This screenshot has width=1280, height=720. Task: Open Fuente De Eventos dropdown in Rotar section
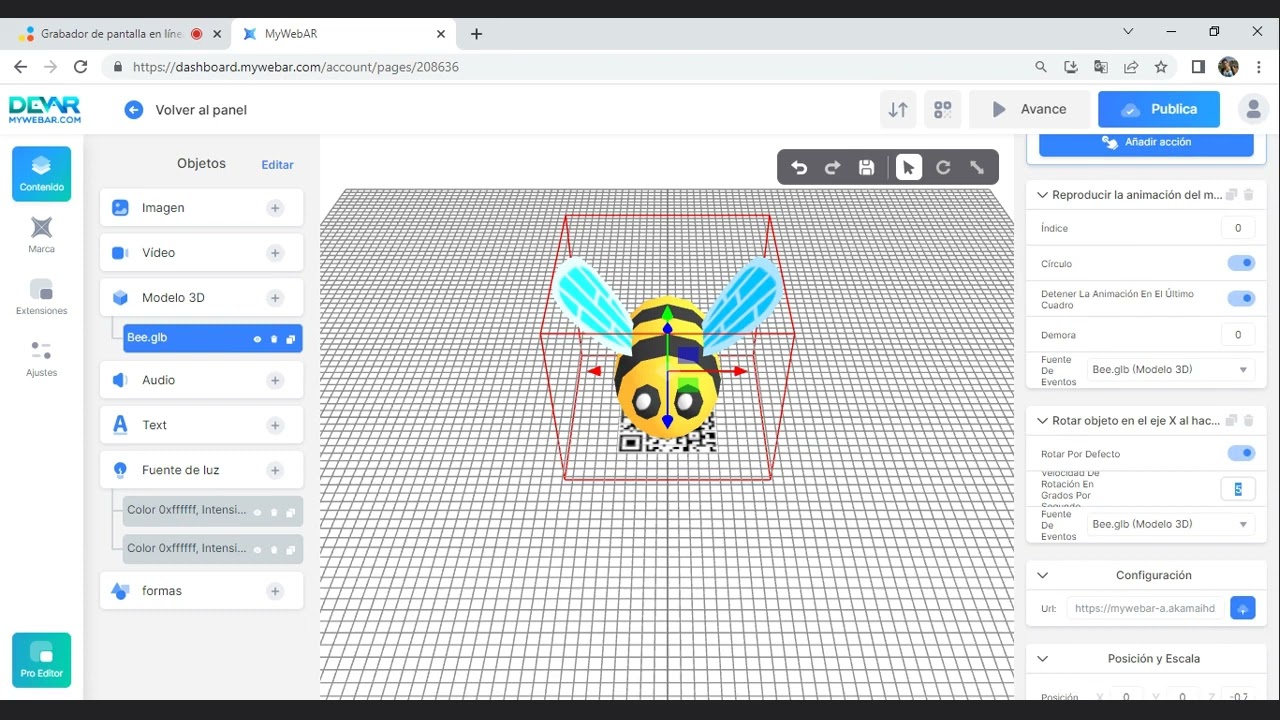pyautogui.click(x=1171, y=524)
